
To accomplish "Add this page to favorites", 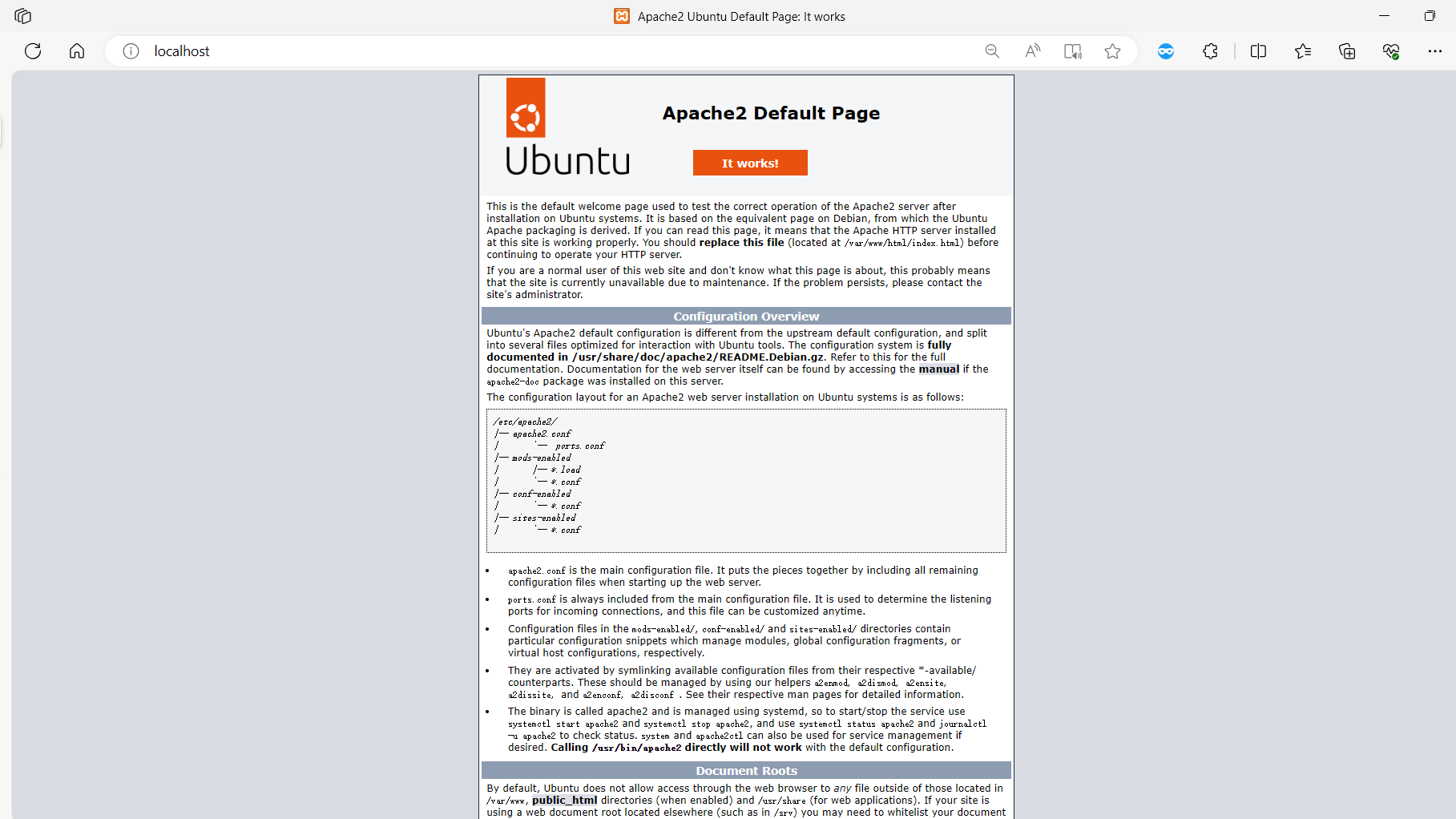I will click(x=1112, y=51).
